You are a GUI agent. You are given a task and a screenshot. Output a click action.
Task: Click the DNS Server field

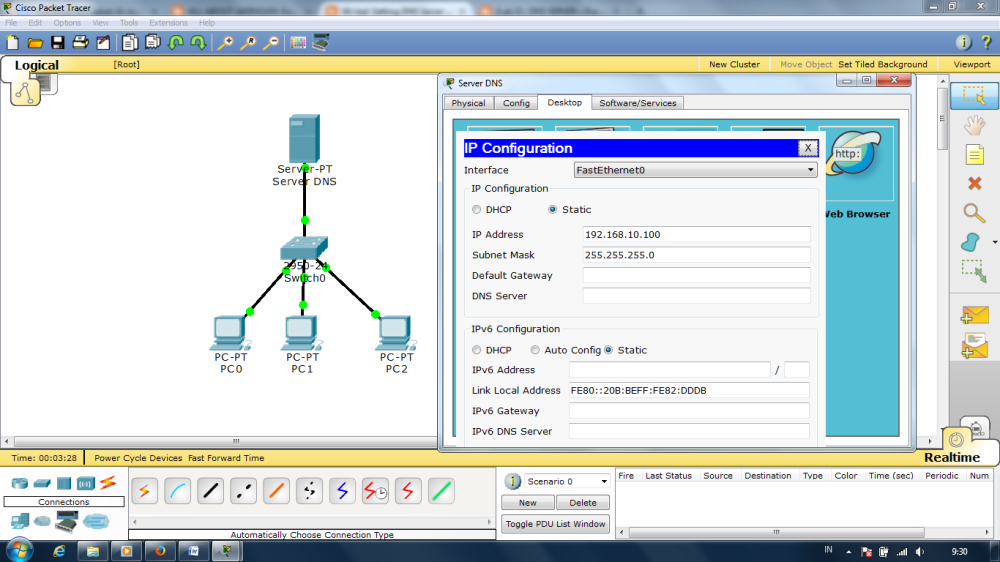tap(696, 295)
